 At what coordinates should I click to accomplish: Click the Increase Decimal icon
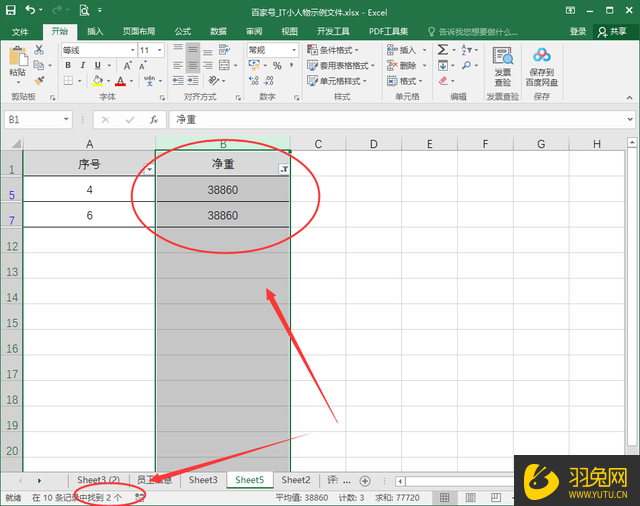point(253,80)
